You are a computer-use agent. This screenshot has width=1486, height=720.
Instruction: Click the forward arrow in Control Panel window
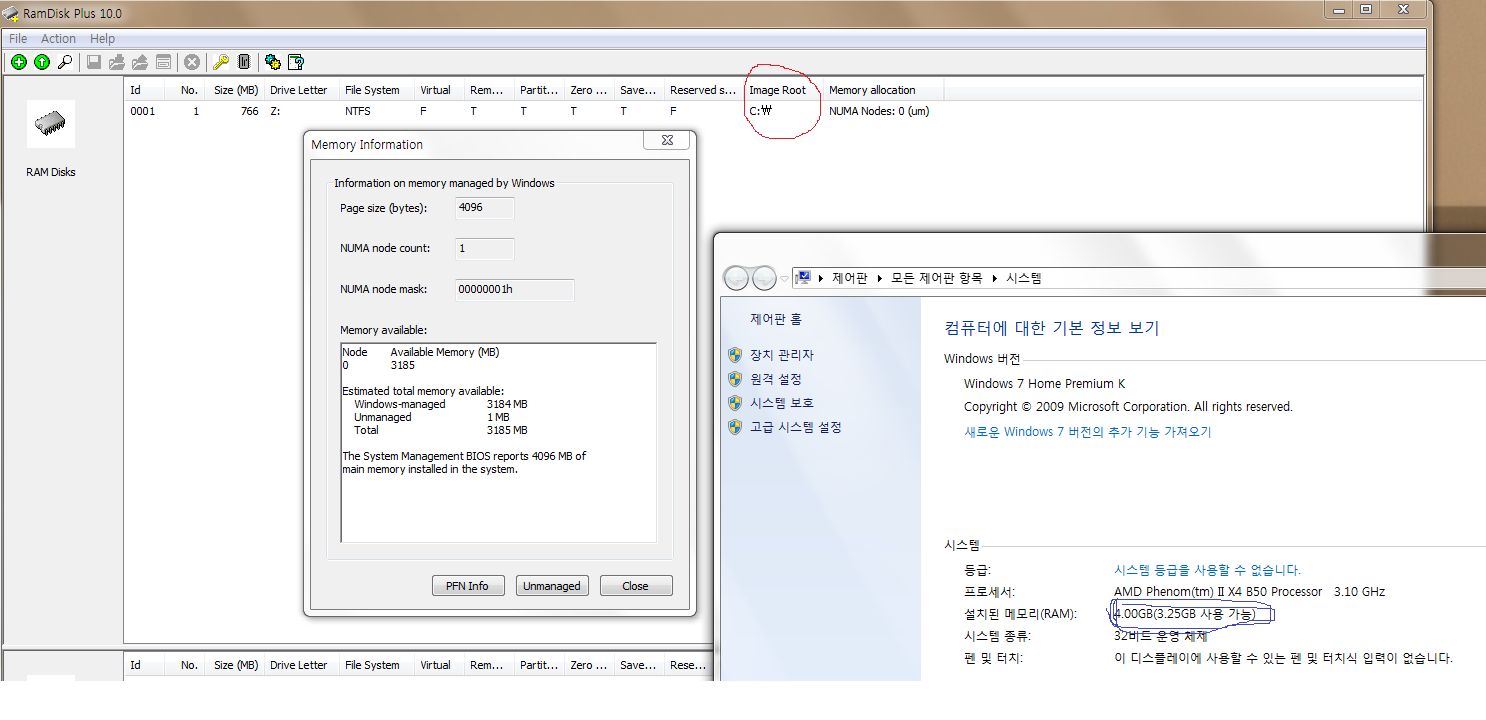click(765, 278)
